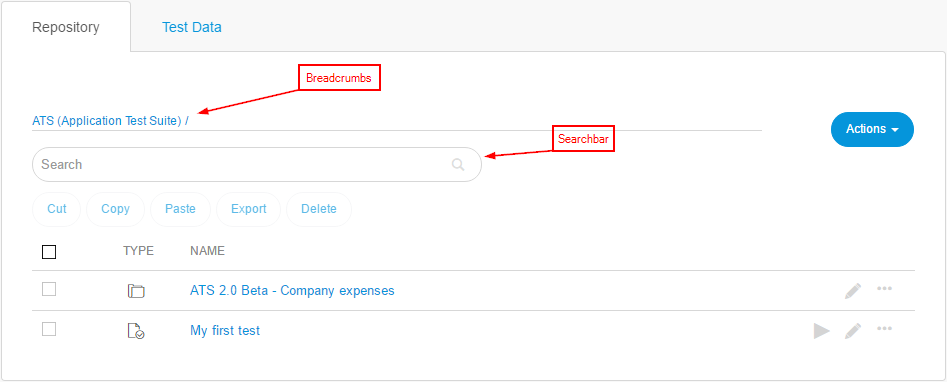
Task: Click the ATS (Application Test Suite) breadcrumb
Action: coord(107,121)
